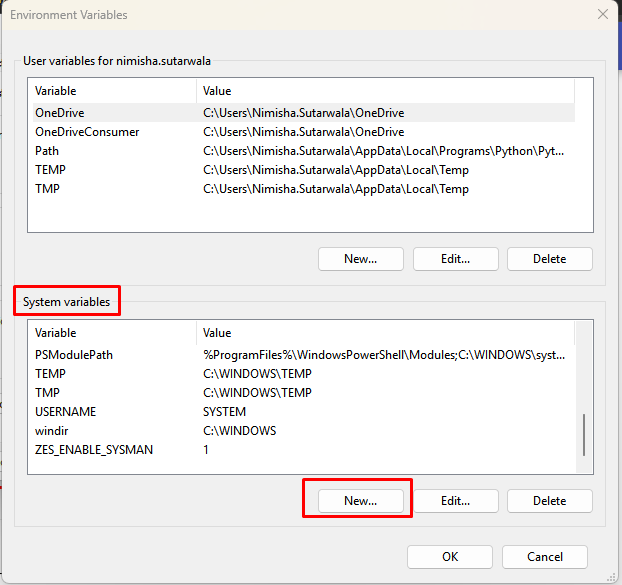
Task: Select the ZES_ENABLE_SYSMAN system variable
Action: tap(94, 450)
